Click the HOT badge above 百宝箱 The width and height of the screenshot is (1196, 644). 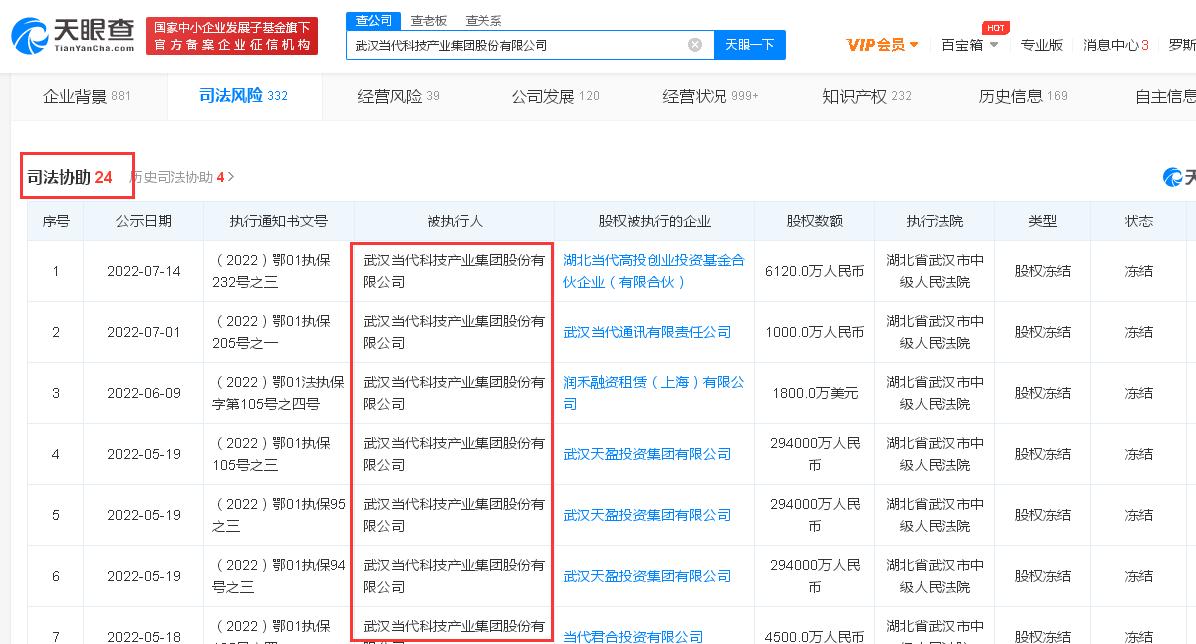pyautogui.click(x=995, y=28)
